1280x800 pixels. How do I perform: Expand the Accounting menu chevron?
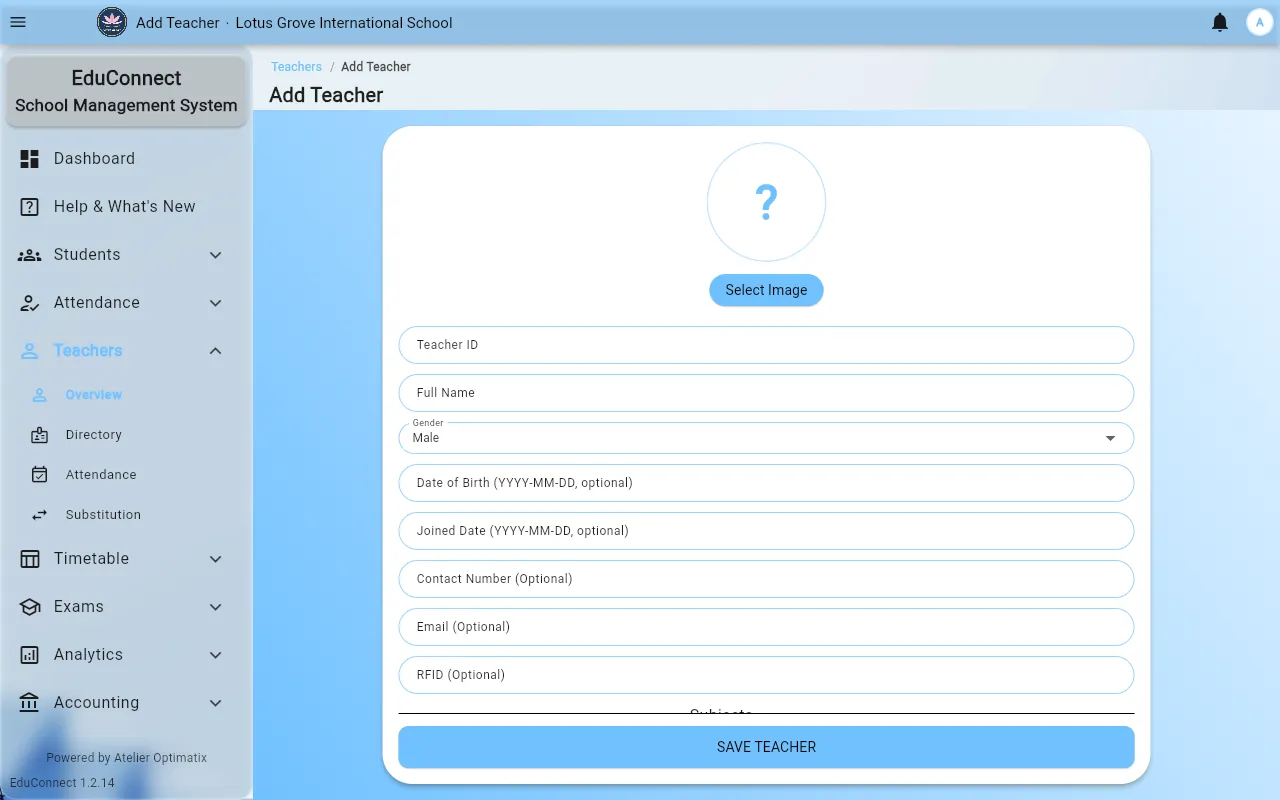tap(216, 703)
